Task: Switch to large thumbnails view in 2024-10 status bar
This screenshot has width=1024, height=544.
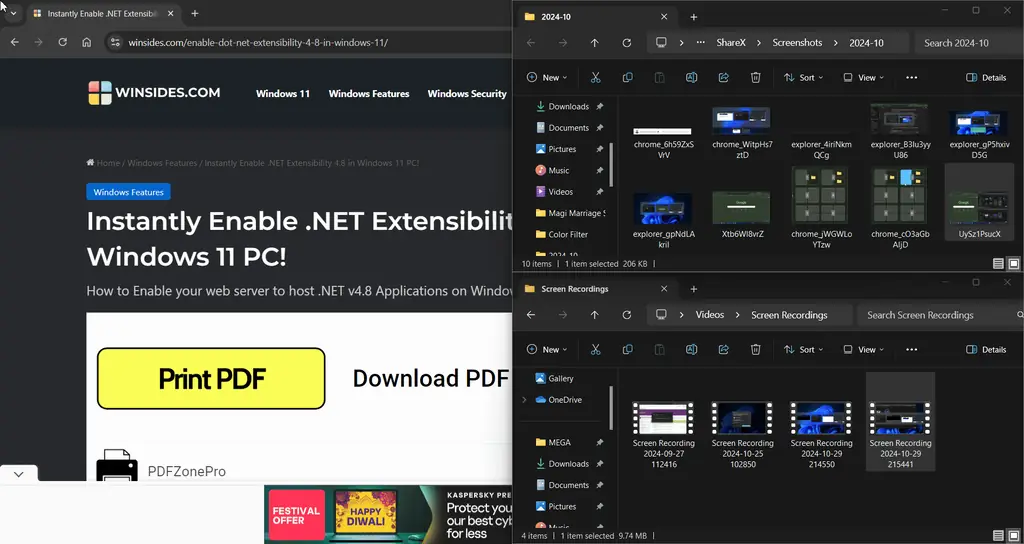Action: (x=1014, y=264)
